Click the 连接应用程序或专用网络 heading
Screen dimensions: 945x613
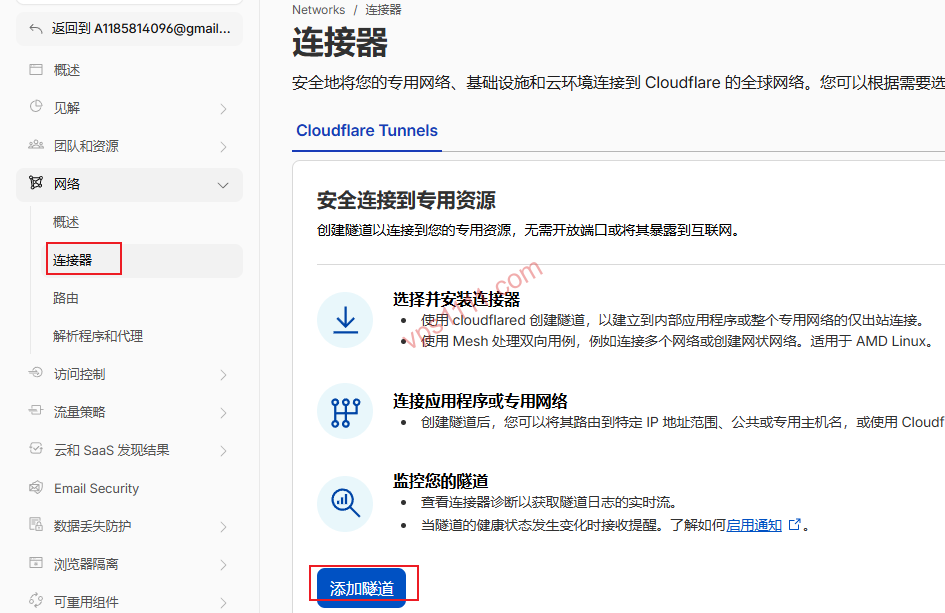coord(480,401)
